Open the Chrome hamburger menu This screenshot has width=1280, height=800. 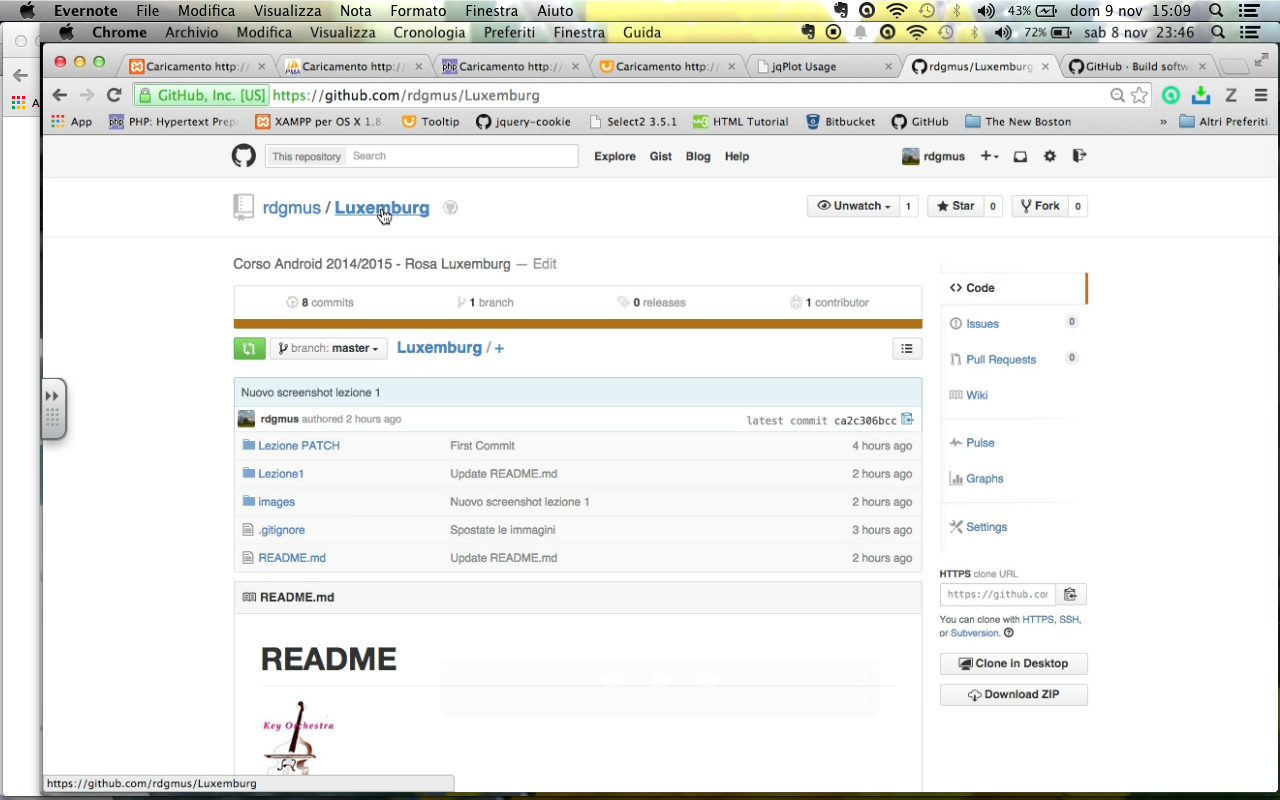tap(1260, 96)
